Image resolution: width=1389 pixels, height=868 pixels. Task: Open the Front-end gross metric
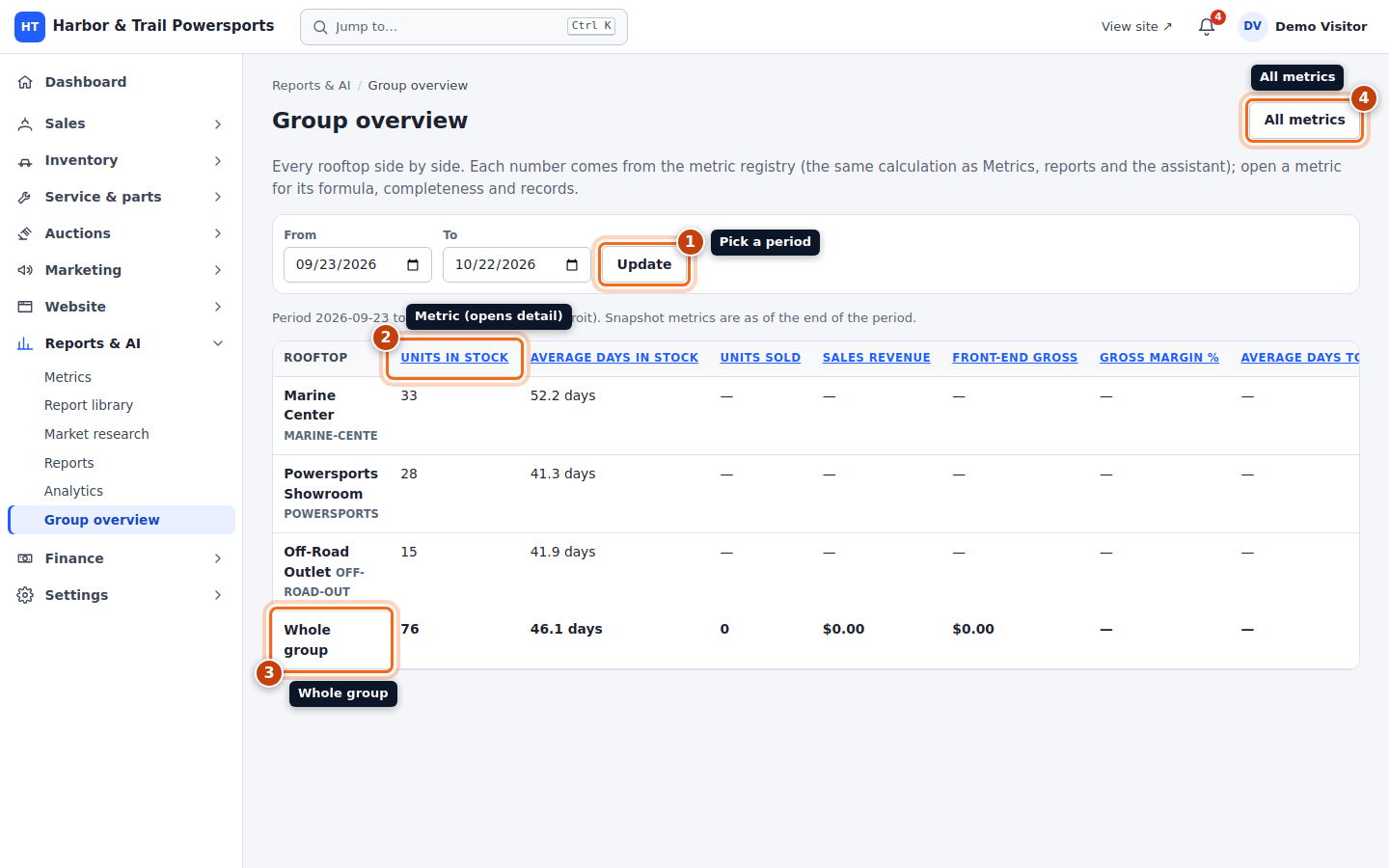pos(1015,358)
